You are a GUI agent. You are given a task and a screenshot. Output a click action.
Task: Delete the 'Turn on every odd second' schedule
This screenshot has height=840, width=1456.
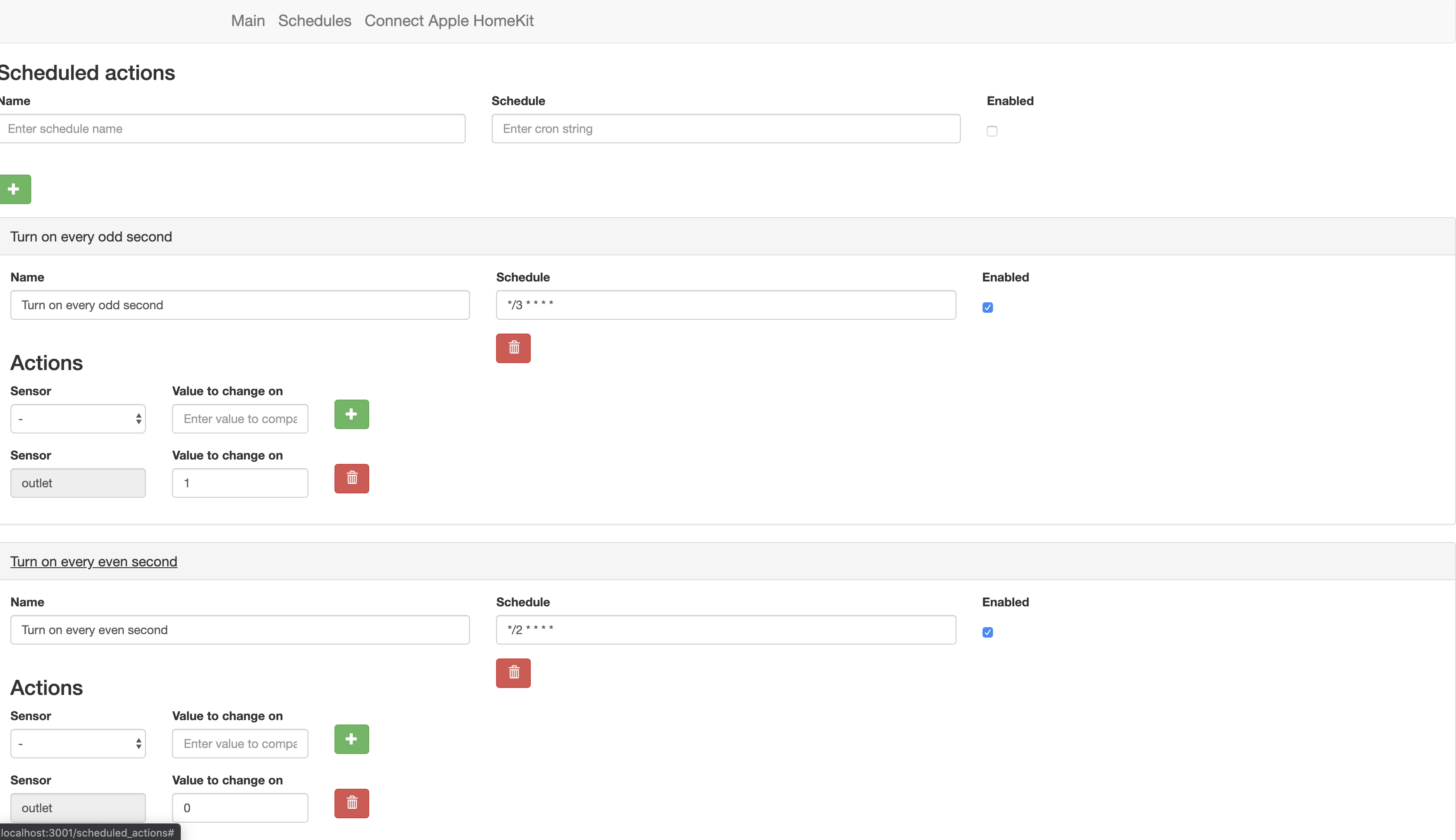click(513, 348)
